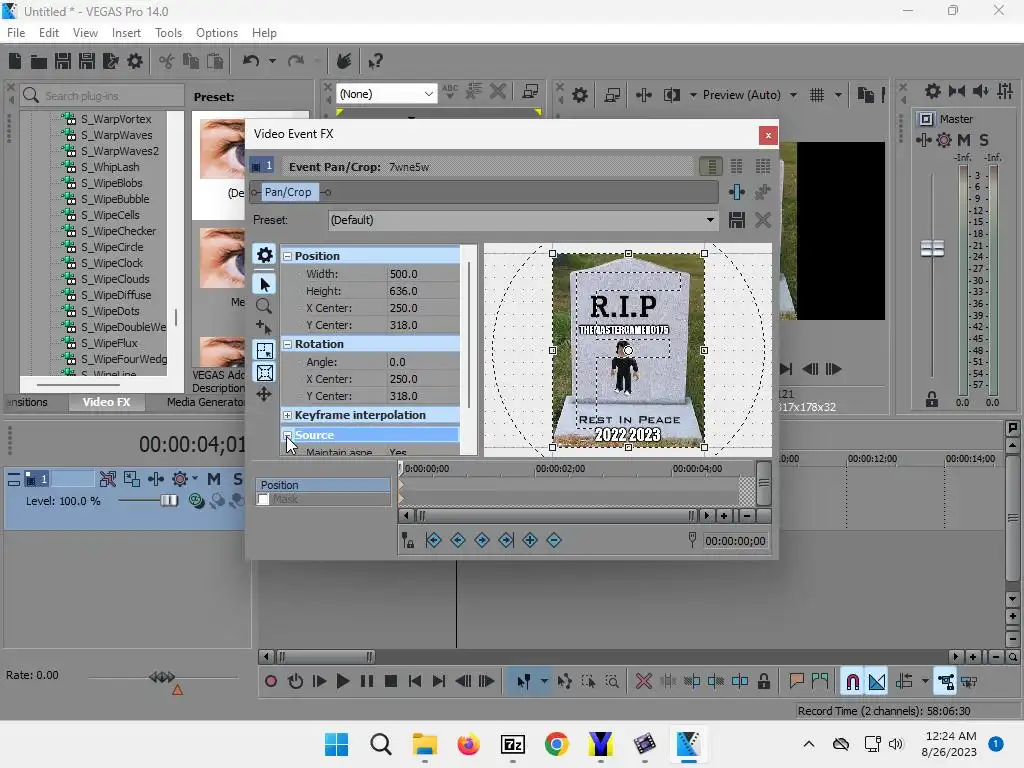The height and width of the screenshot is (768, 1024).
Task: Click the Pan/Crop chain button
Action: pos(288,192)
